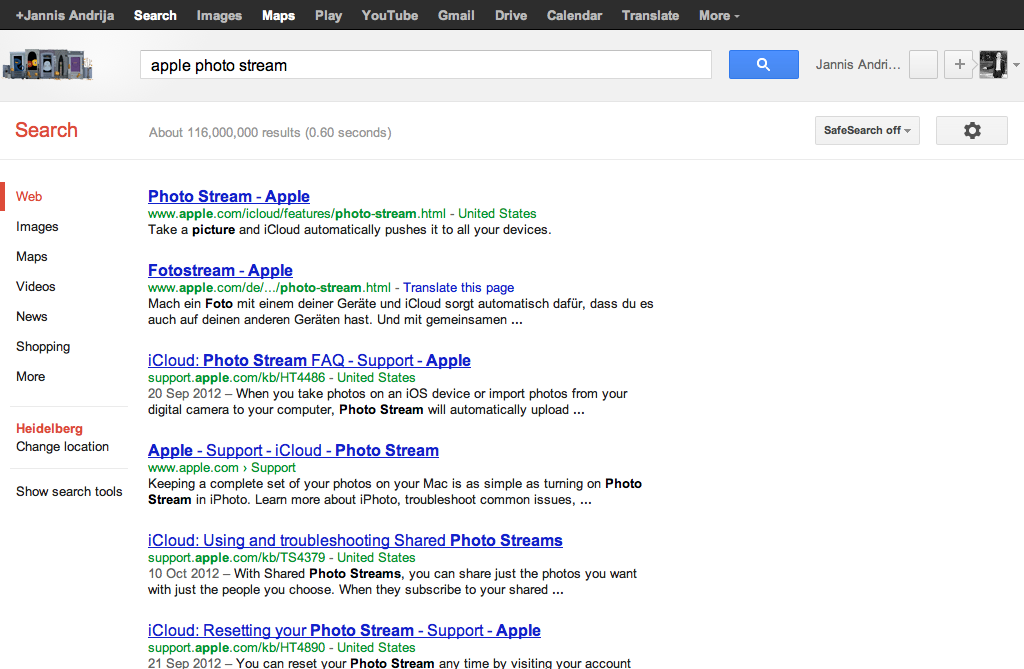Click the About 116,000,000 results text
The height and width of the screenshot is (669, 1024).
(270, 133)
